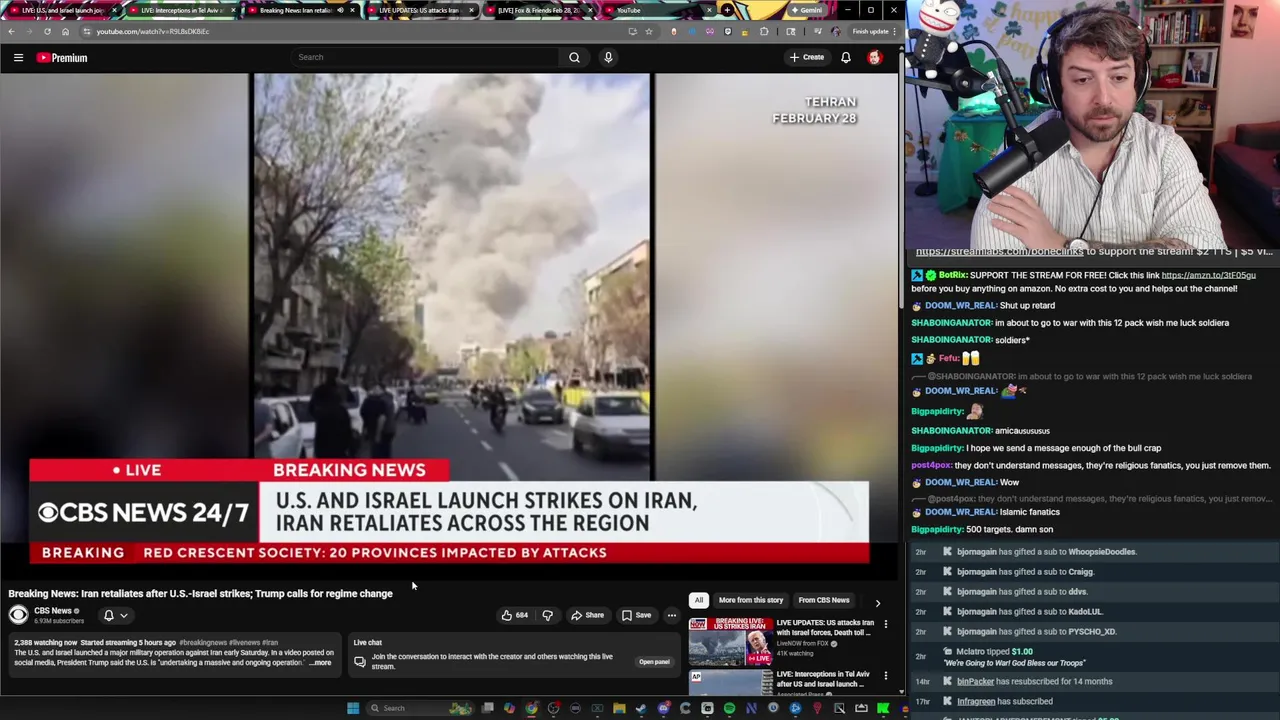1280x720 pixels.
Task: Show more chips with the right chevron
Action: tap(878, 603)
